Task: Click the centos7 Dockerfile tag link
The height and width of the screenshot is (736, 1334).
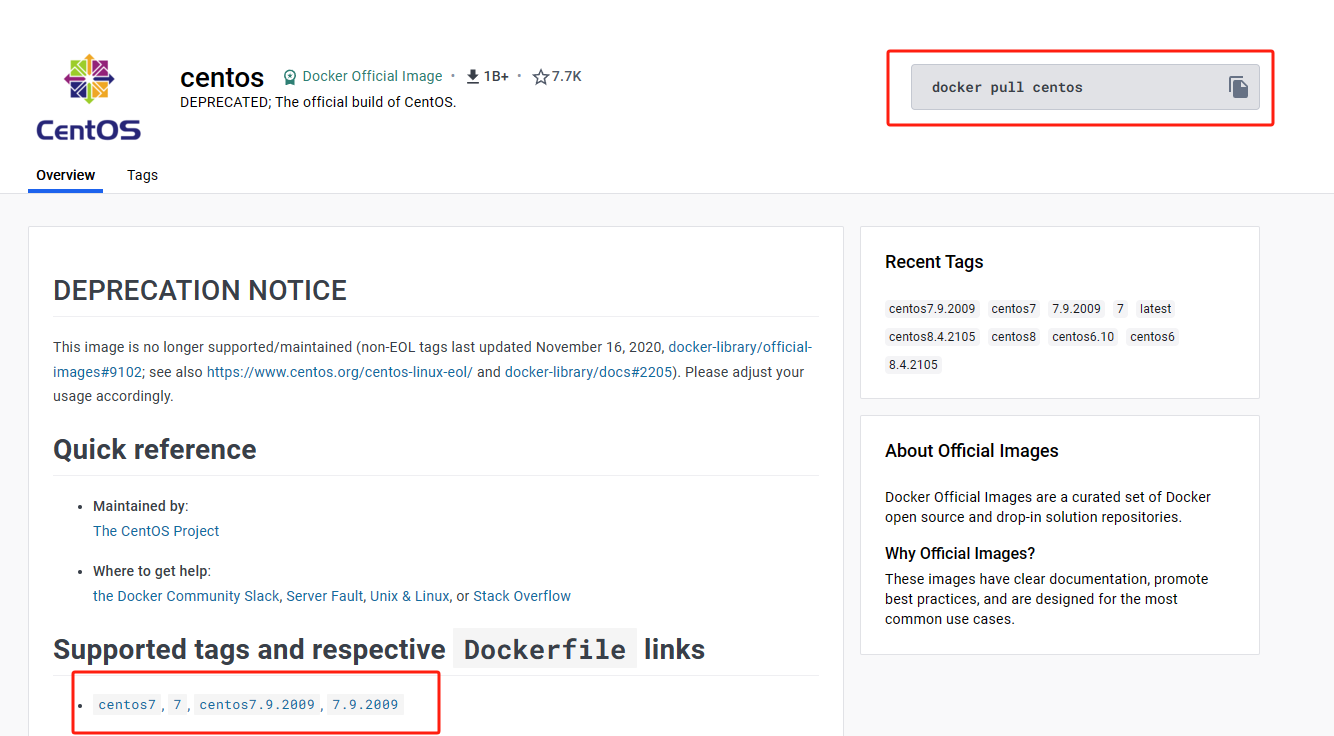Action: [x=127, y=704]
